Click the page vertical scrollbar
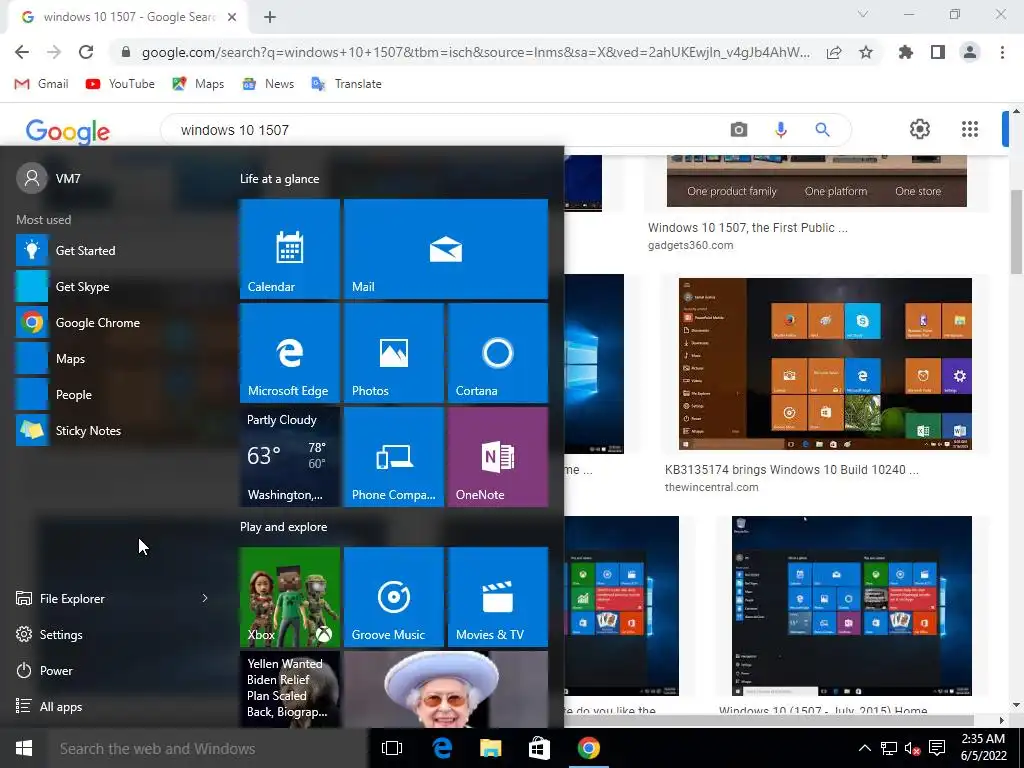This screenshot has height=768, width=1024. 1016,232
